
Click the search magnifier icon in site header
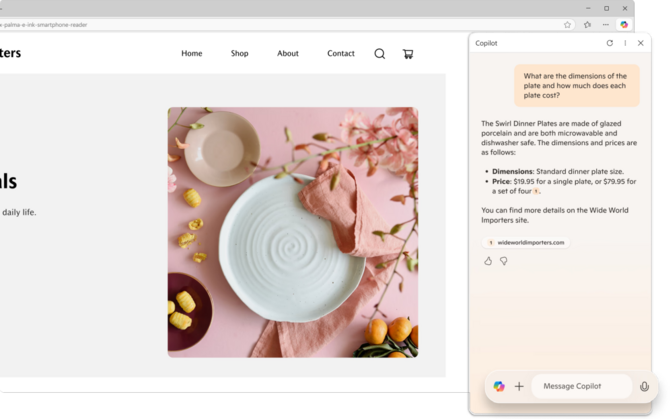point(379,54)
